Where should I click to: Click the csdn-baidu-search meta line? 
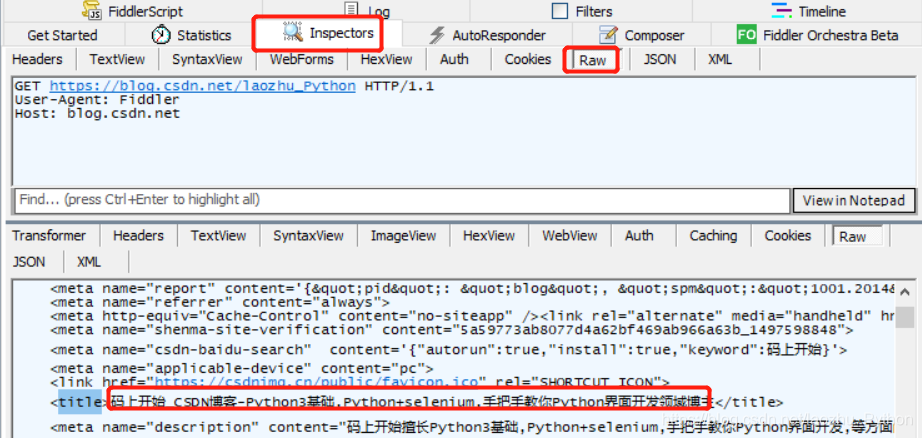[x=449, y=350]
